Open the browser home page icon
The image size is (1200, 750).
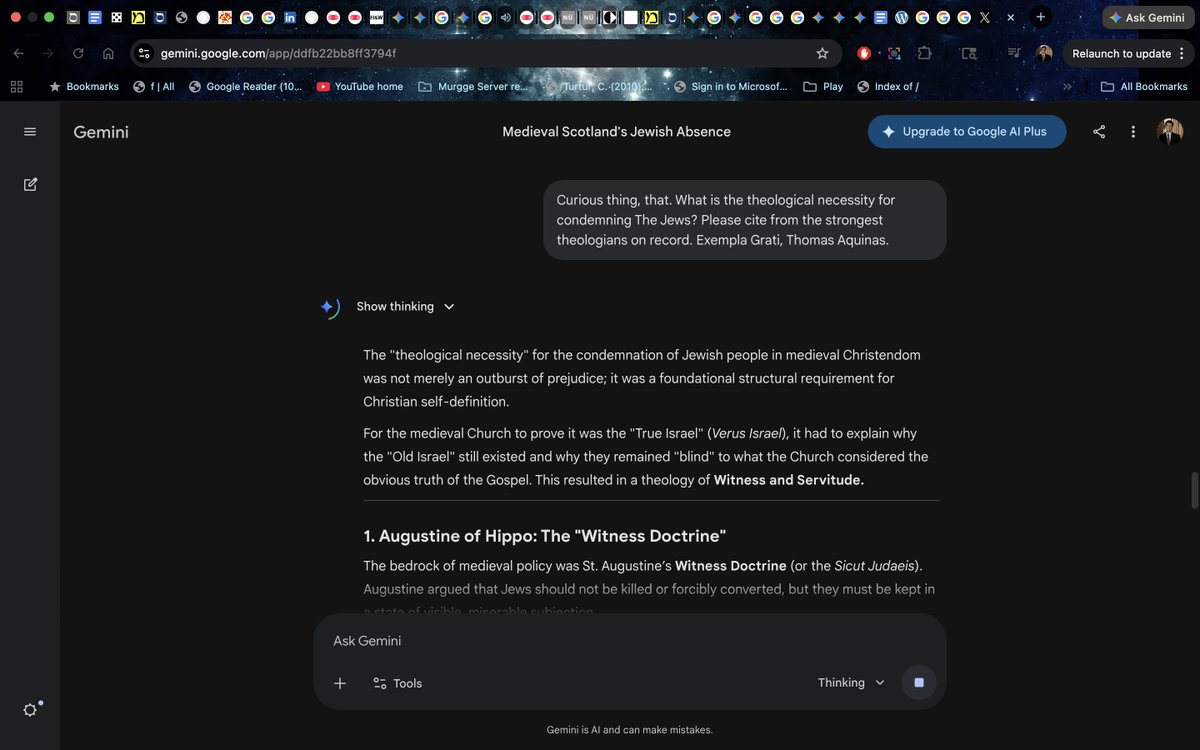coord(108,54)
